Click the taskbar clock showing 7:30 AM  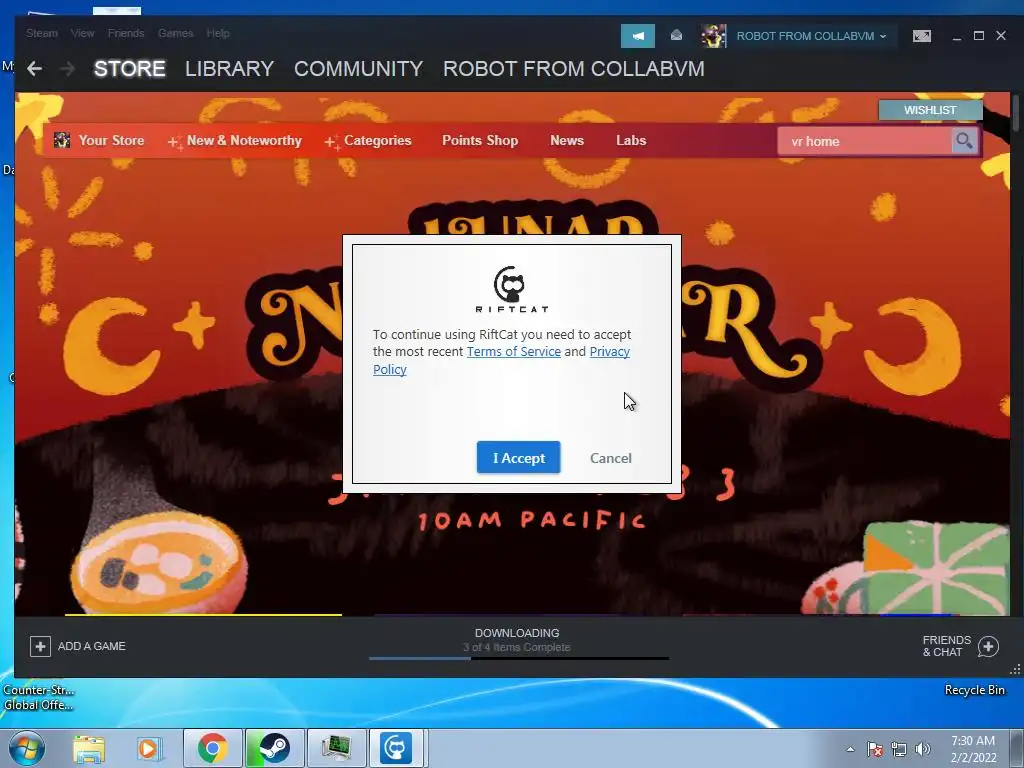click(x=973, y=749)
